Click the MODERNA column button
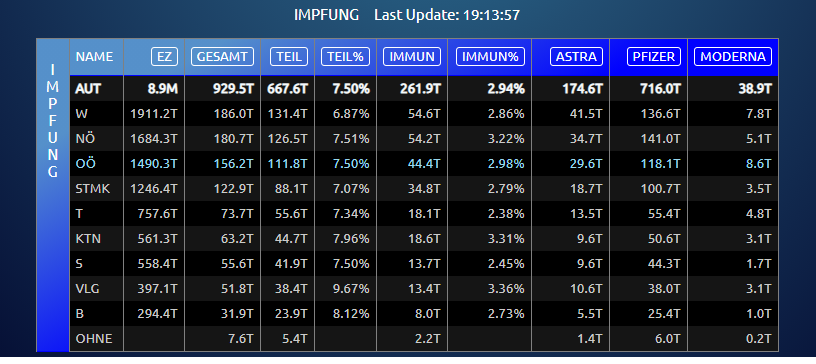The height and width of the screenshot is (364, 816). [x=733, y=57]
